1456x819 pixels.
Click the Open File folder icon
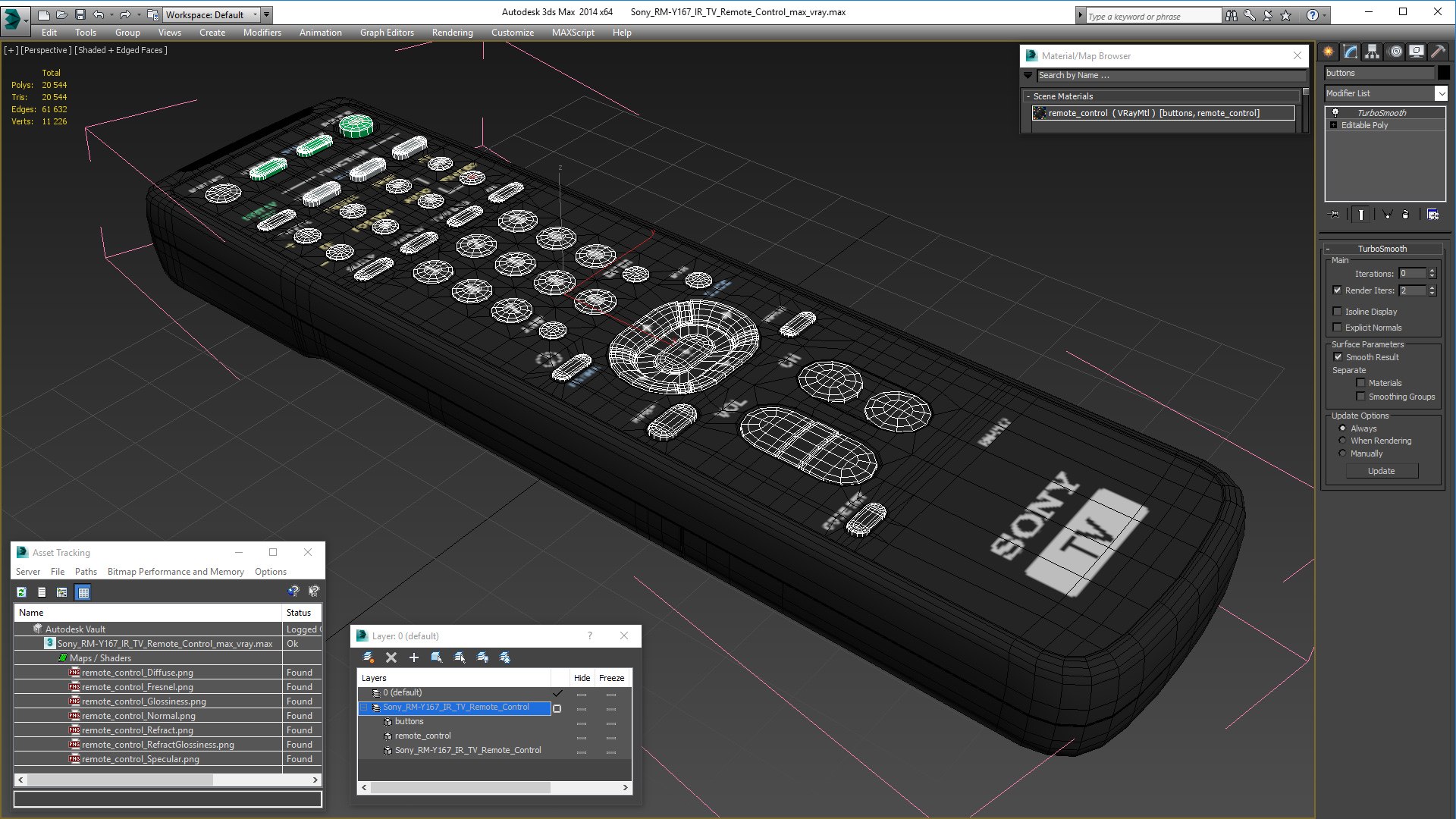click(61, 14)
